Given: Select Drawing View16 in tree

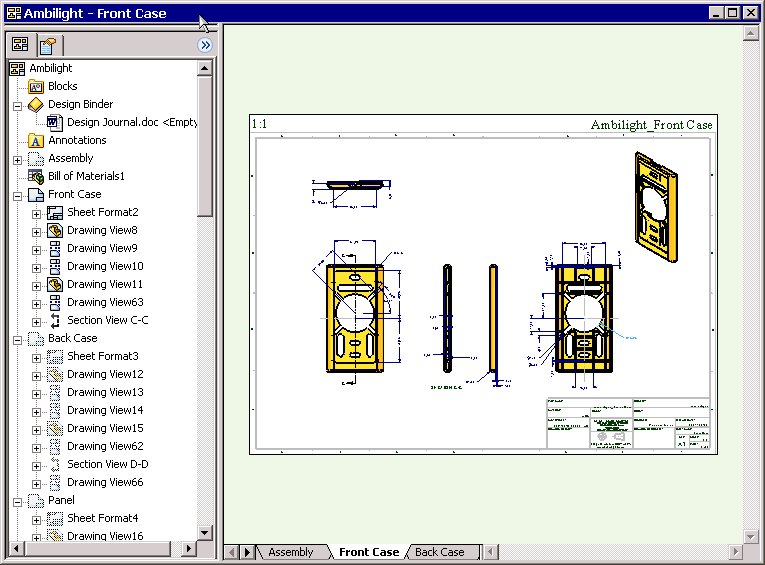Looking at the screenshot, I should pyautogui.click(x=105, y=536).
